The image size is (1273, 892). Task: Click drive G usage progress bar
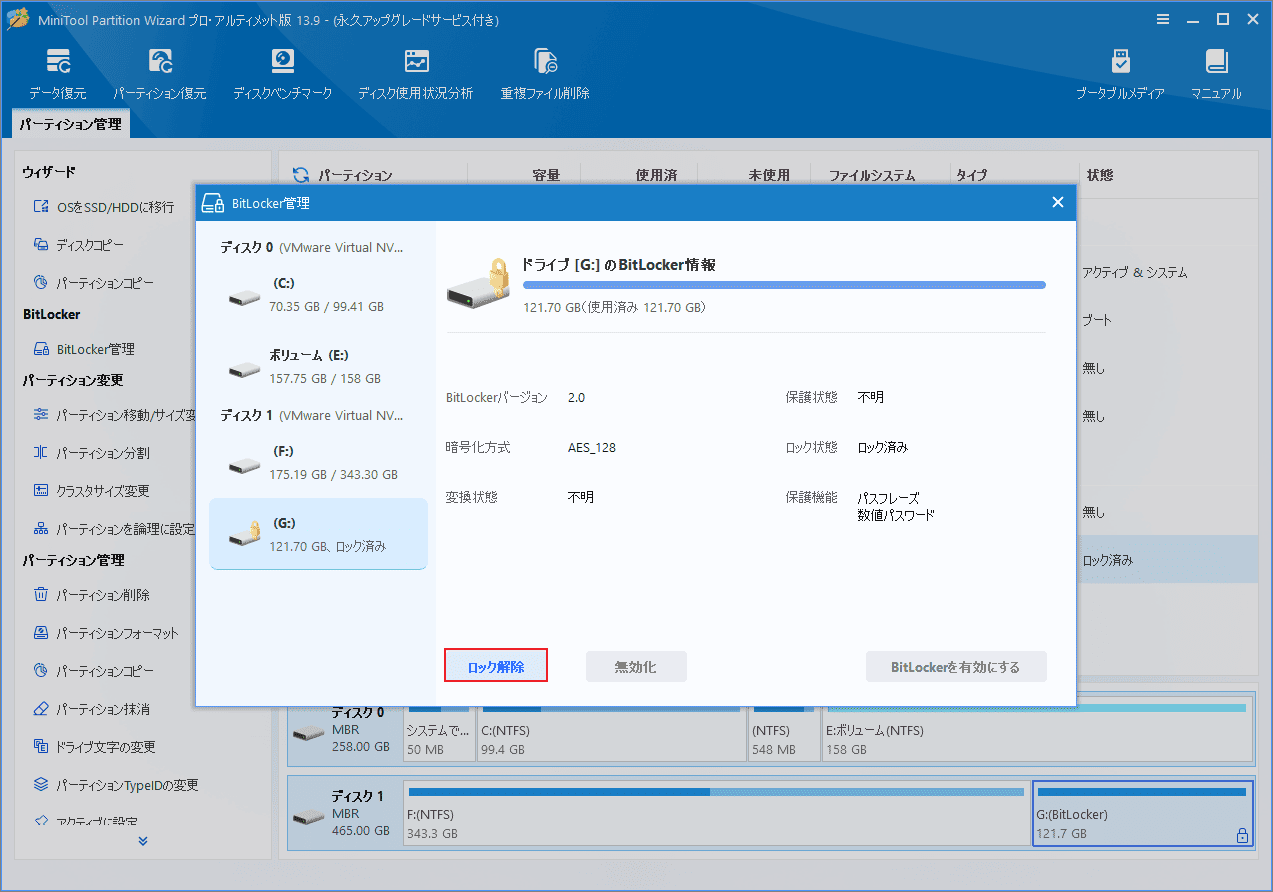click(x=784, y=285)
